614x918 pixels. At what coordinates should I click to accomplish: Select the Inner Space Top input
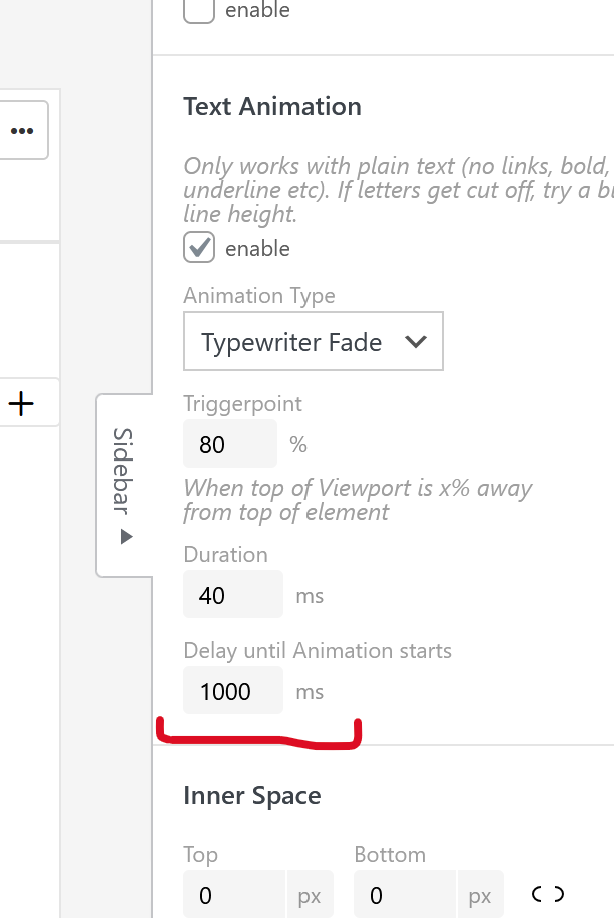coord(234,895)
